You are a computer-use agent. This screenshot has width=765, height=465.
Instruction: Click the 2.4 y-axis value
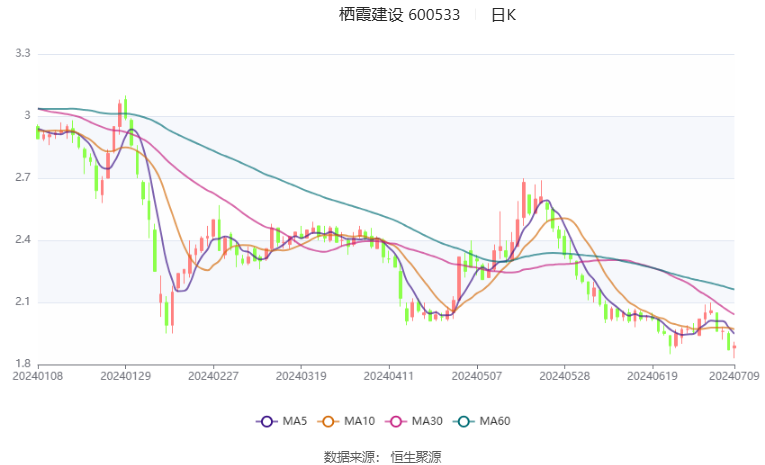(x=22, y=240)
